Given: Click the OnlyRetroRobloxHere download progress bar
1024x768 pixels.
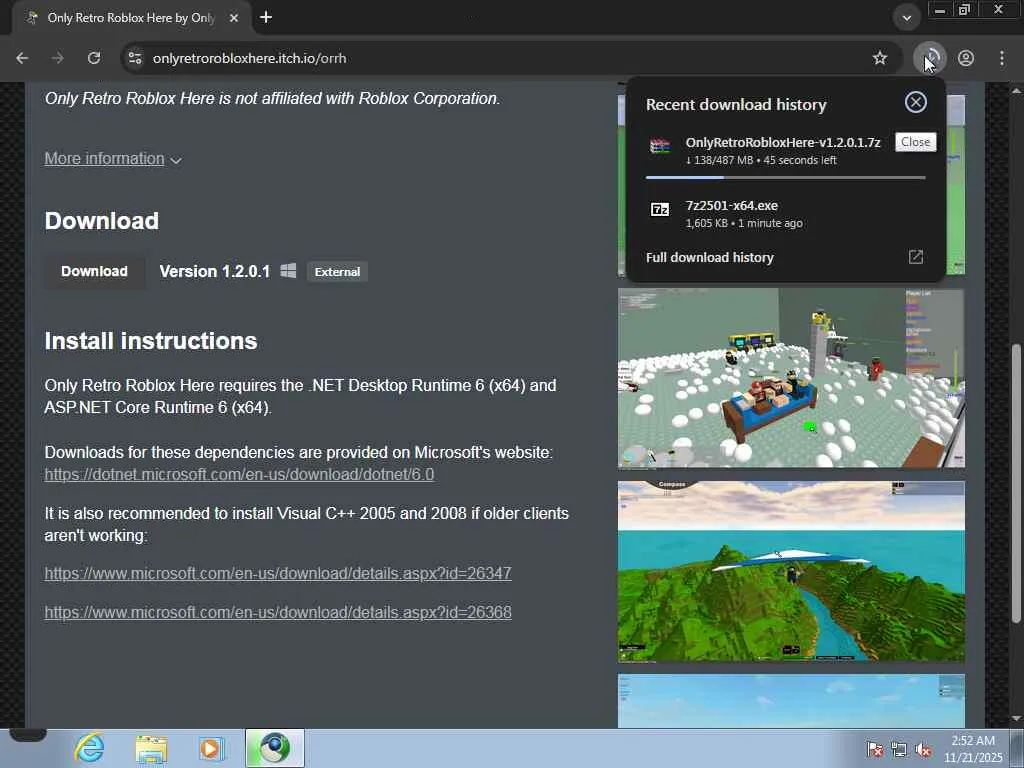Looking at the screenshot, I should [785, 177].
